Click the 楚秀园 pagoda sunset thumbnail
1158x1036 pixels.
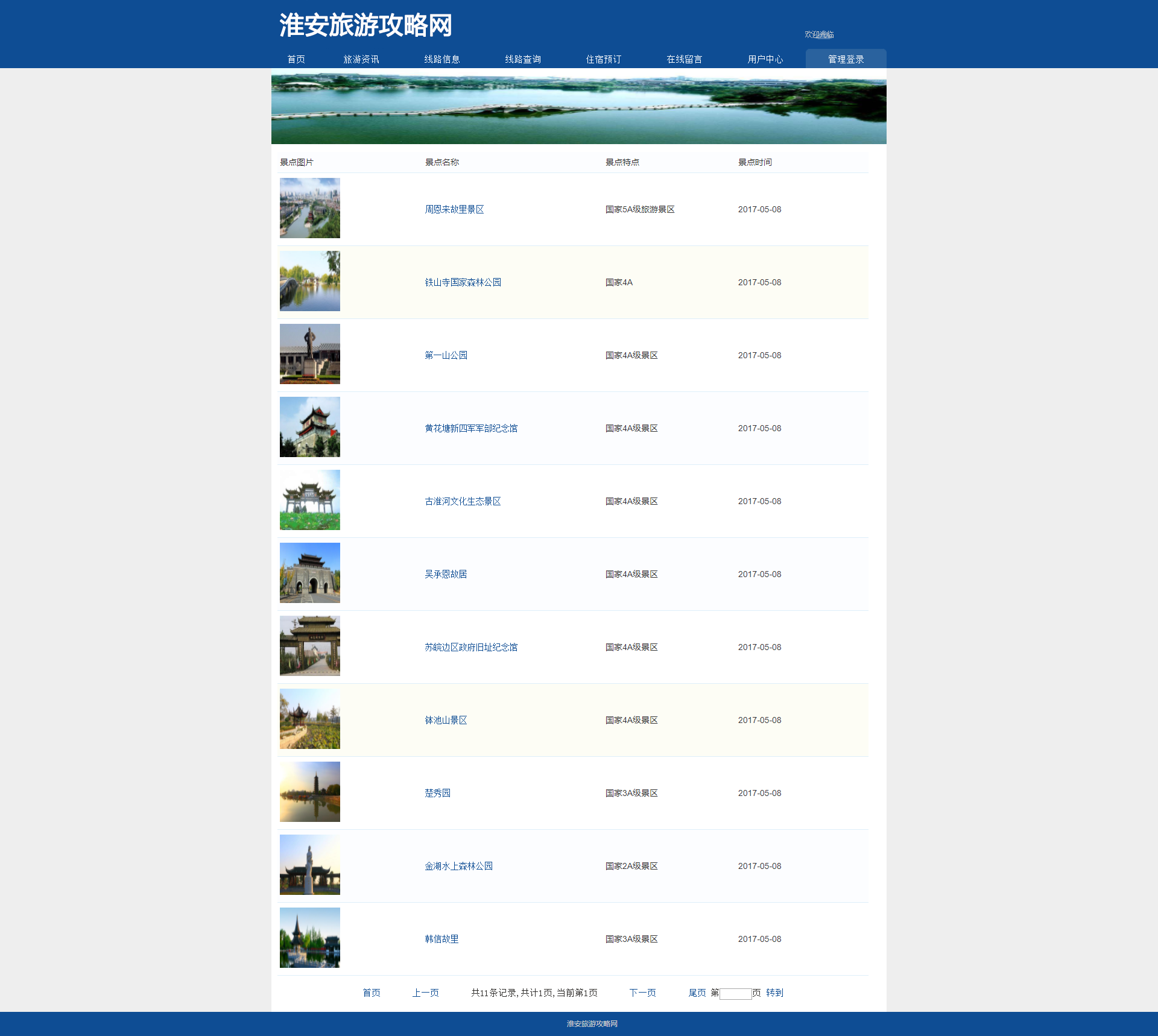pyautogui.click(x=310, y=792)
